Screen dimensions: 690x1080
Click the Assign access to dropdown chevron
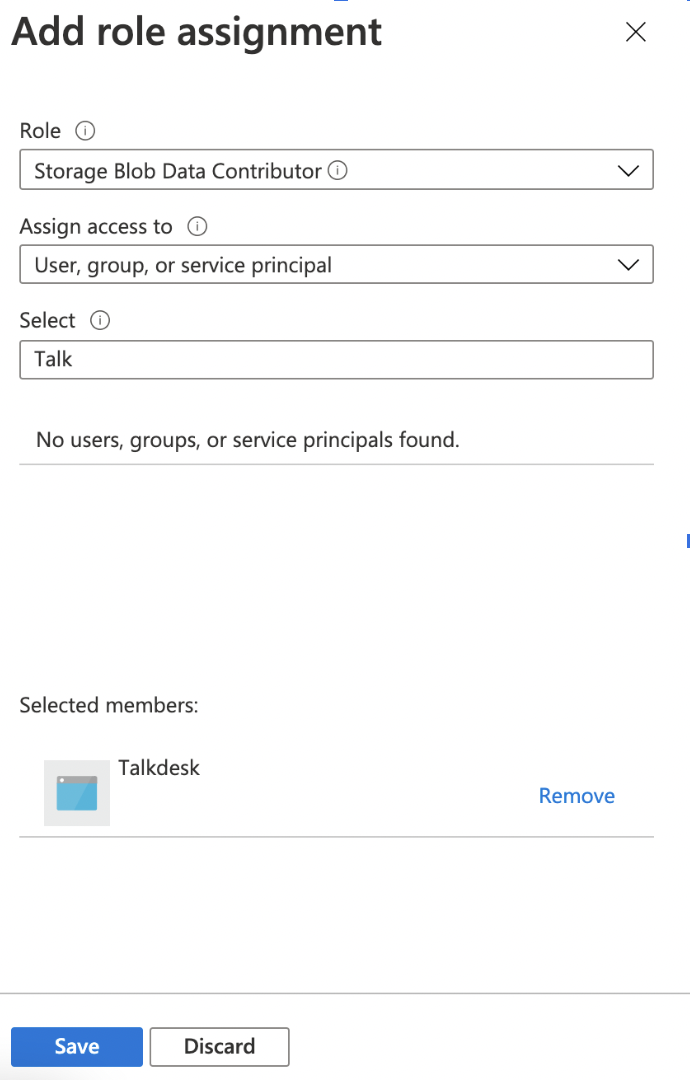point(629,264)
